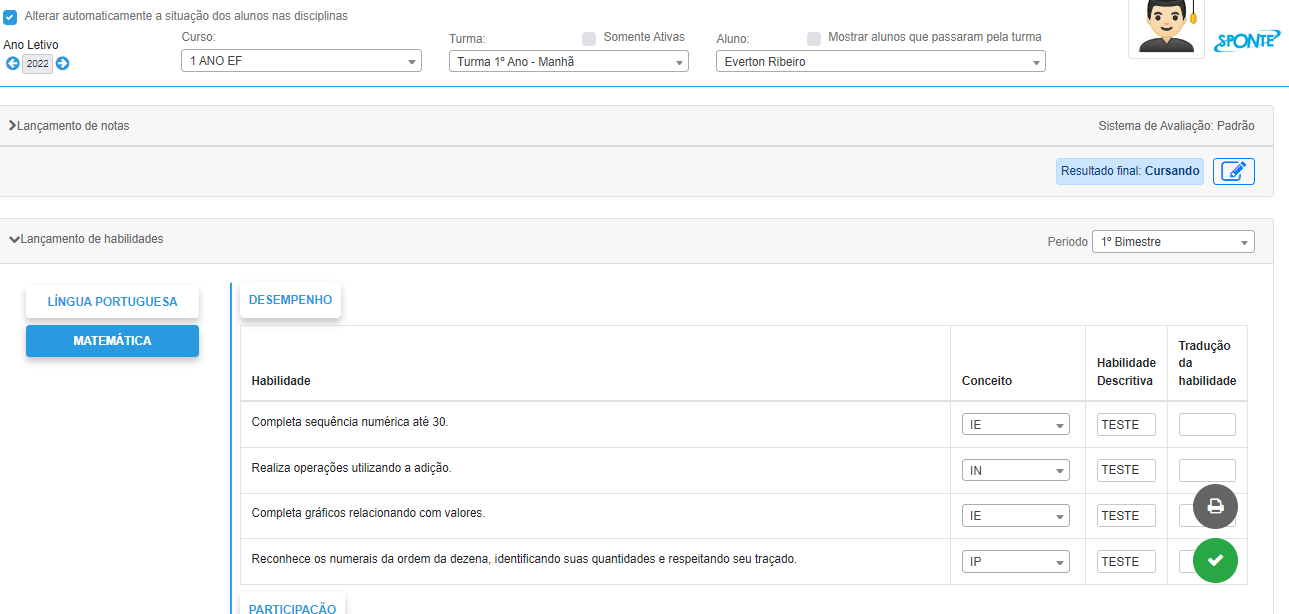Collapse the Lançamento de habilidades section
Viewport: 1289px width, 614px height.
[x=86, y=239]
